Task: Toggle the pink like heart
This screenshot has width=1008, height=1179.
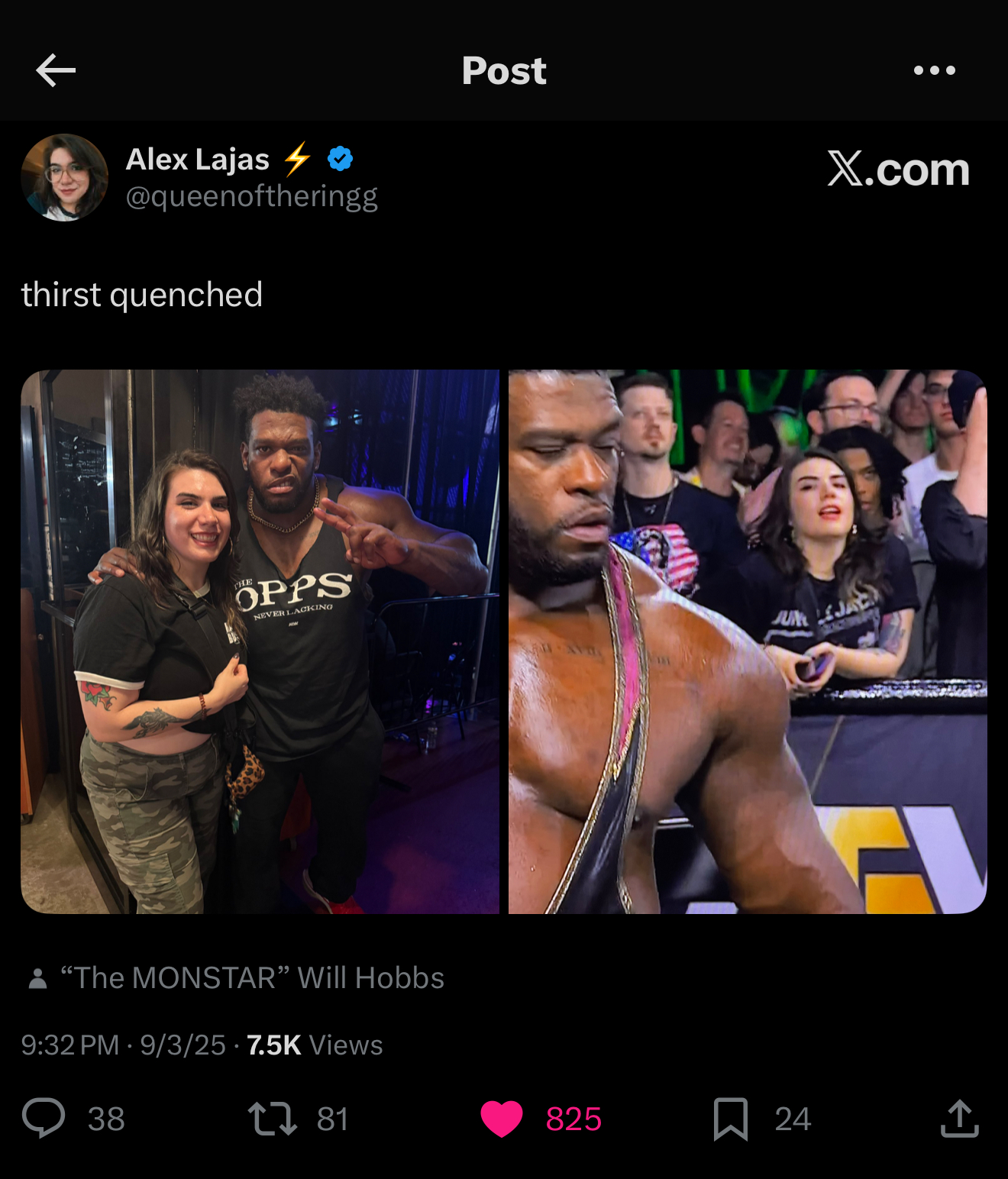Action: pos(502,1119)
